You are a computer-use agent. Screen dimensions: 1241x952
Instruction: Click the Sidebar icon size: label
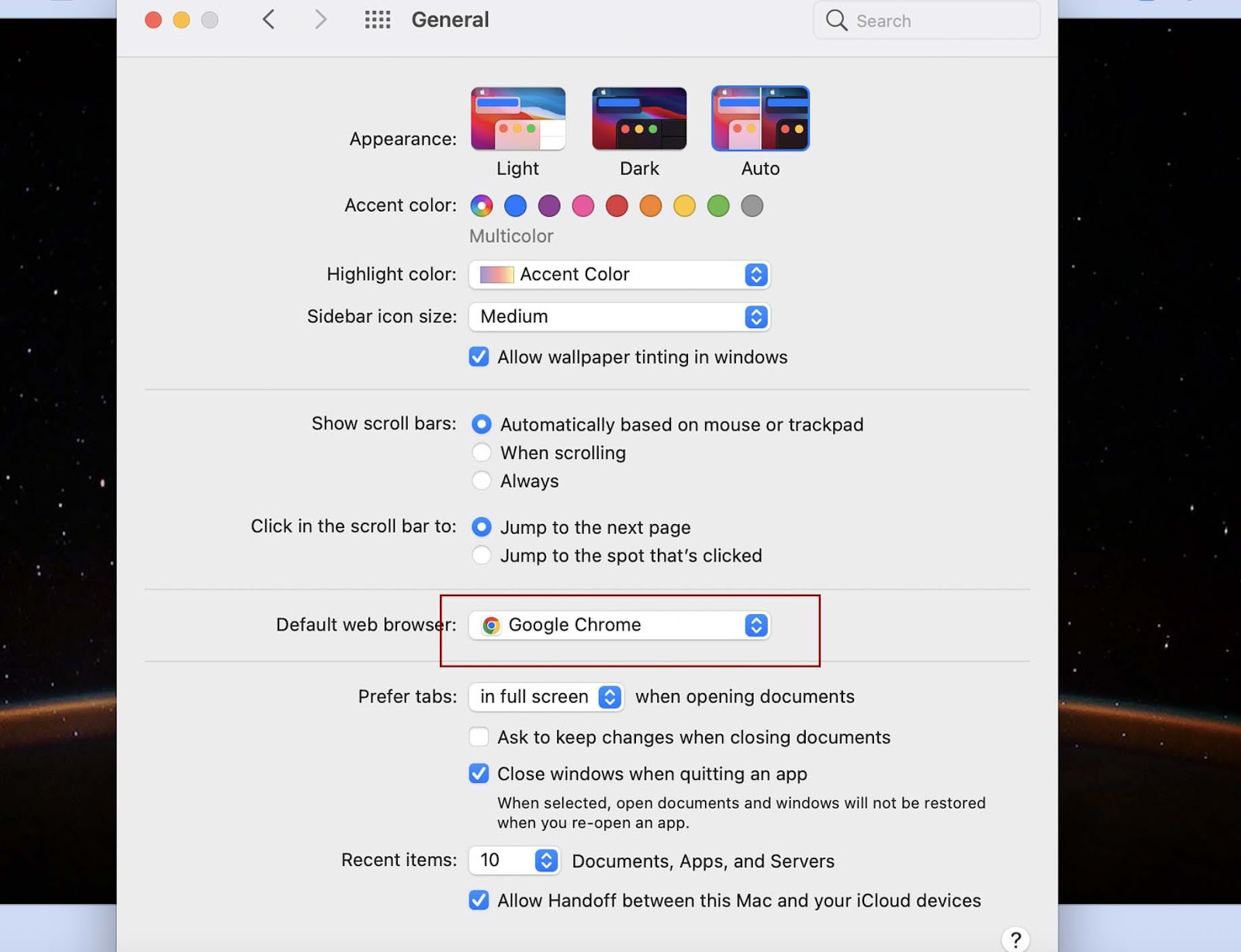(382, 316)
